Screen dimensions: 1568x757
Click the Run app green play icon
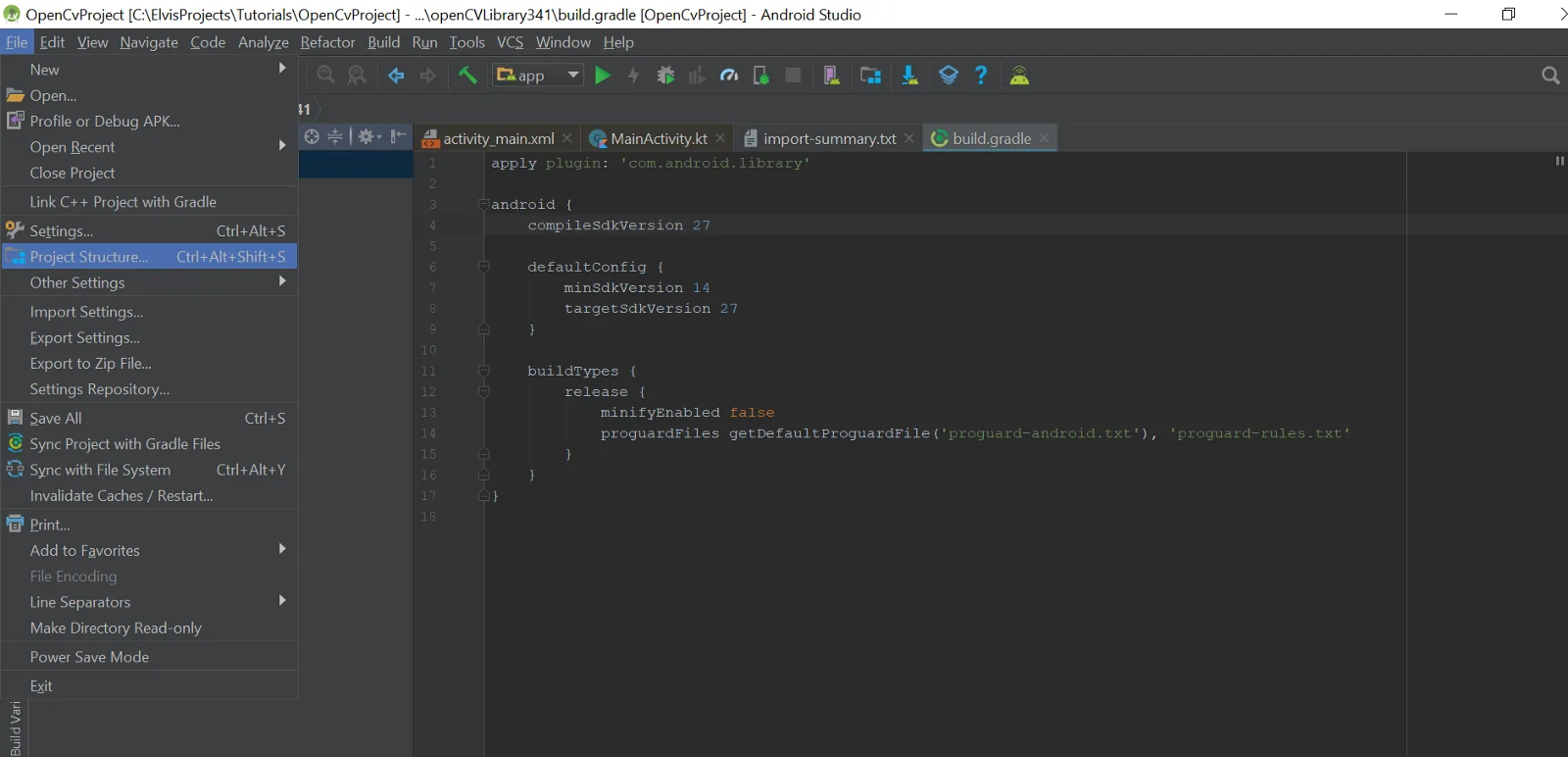(x=603, y=76)
